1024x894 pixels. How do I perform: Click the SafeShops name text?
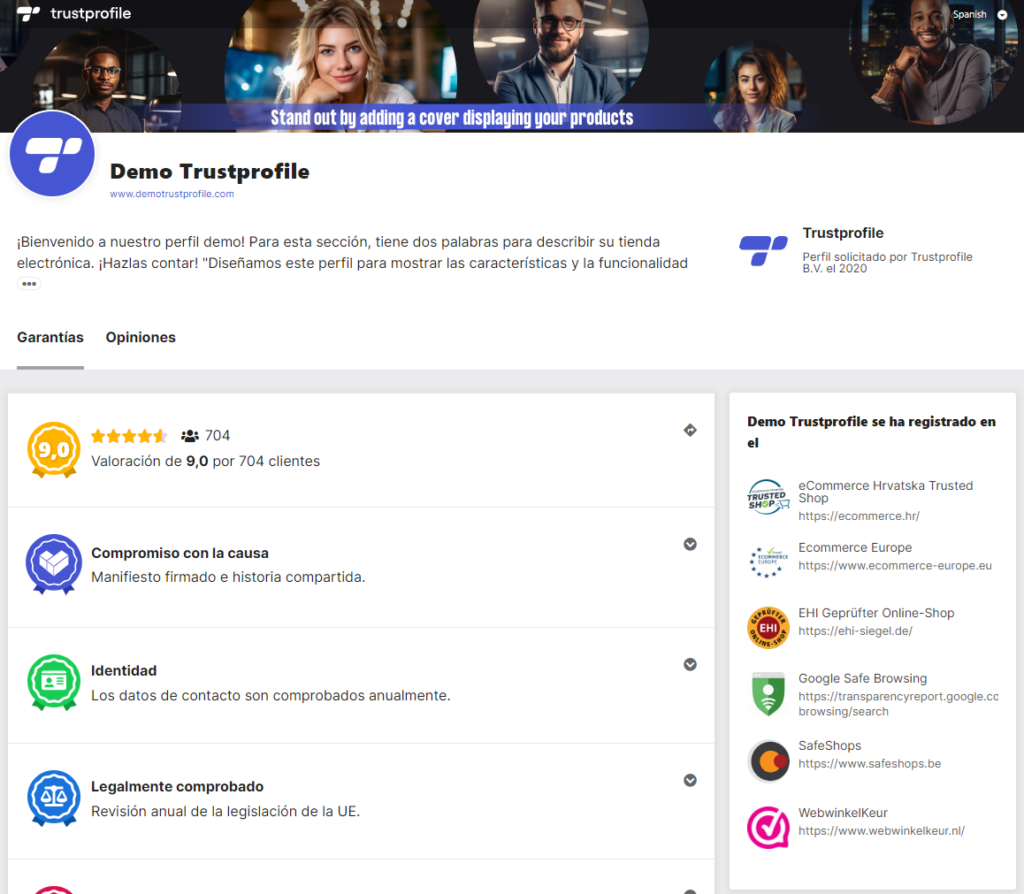point(829,746)
